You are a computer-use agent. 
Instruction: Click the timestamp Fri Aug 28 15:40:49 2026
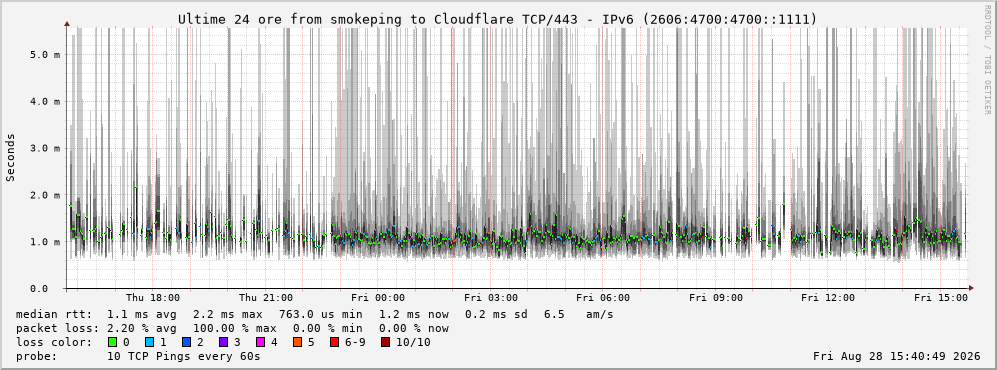[x=897, y=357]
